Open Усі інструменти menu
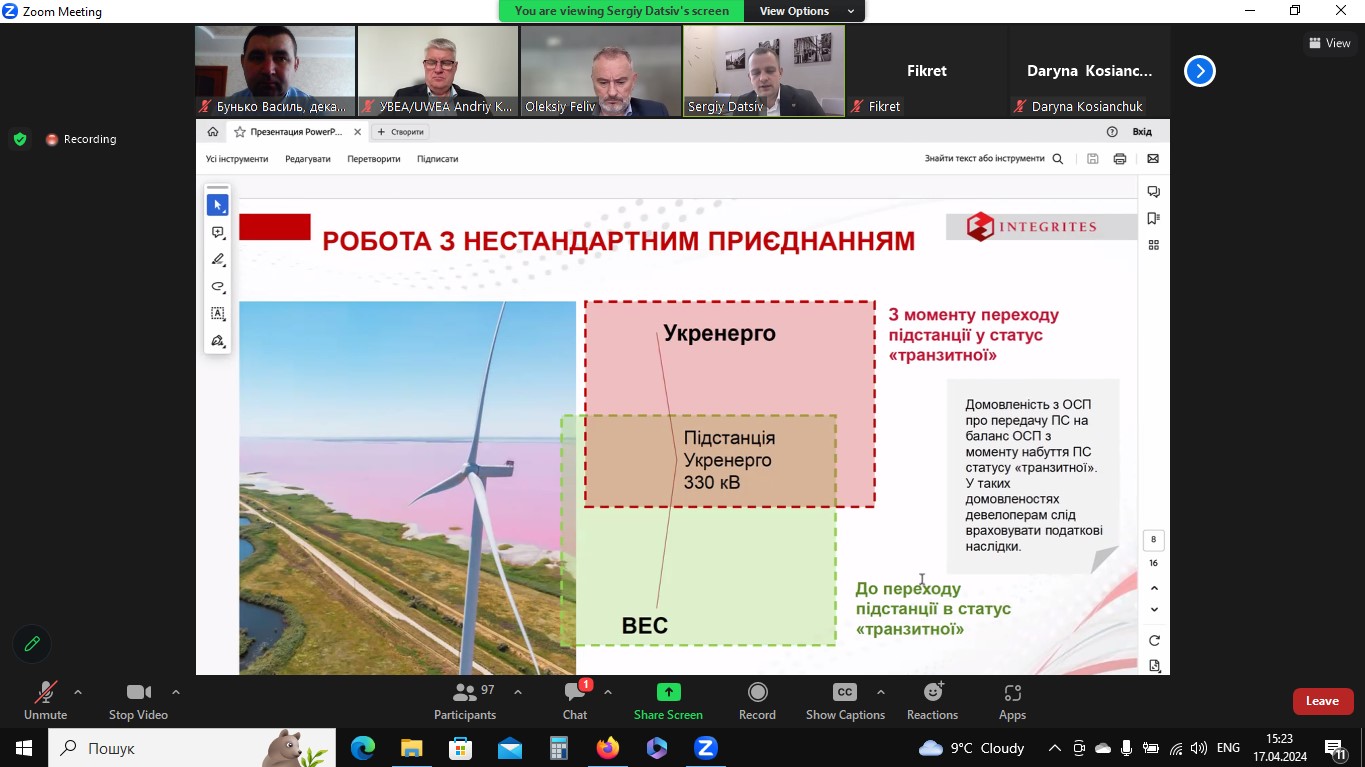Viewport: 1365px width, 767px height. [x=237, y=159]
